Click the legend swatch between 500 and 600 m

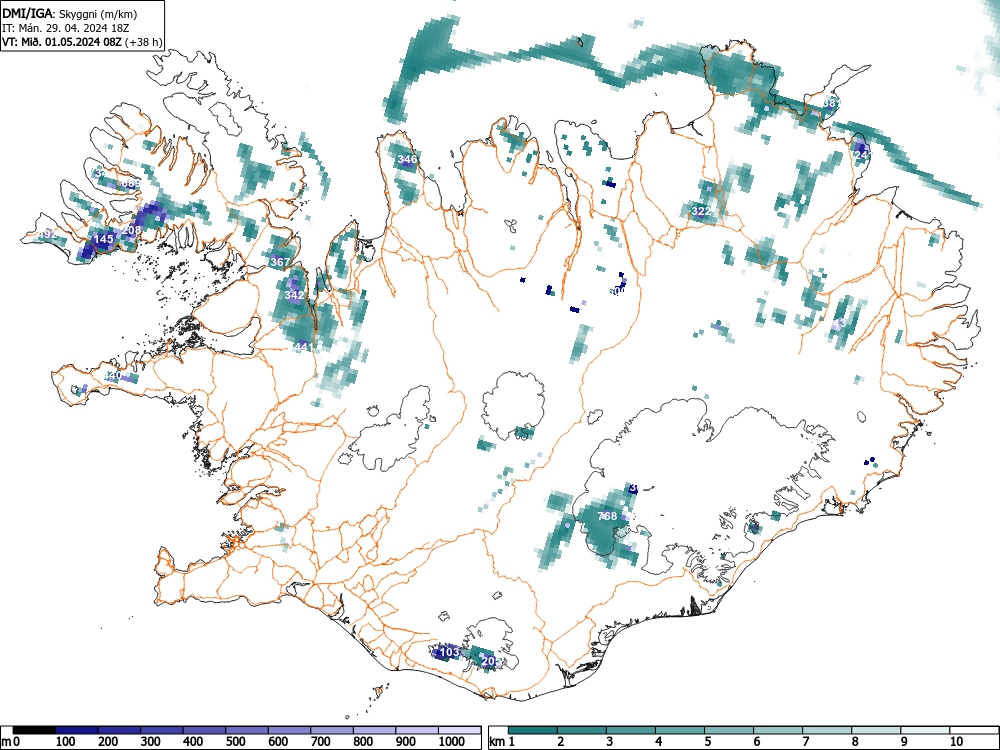247,730
